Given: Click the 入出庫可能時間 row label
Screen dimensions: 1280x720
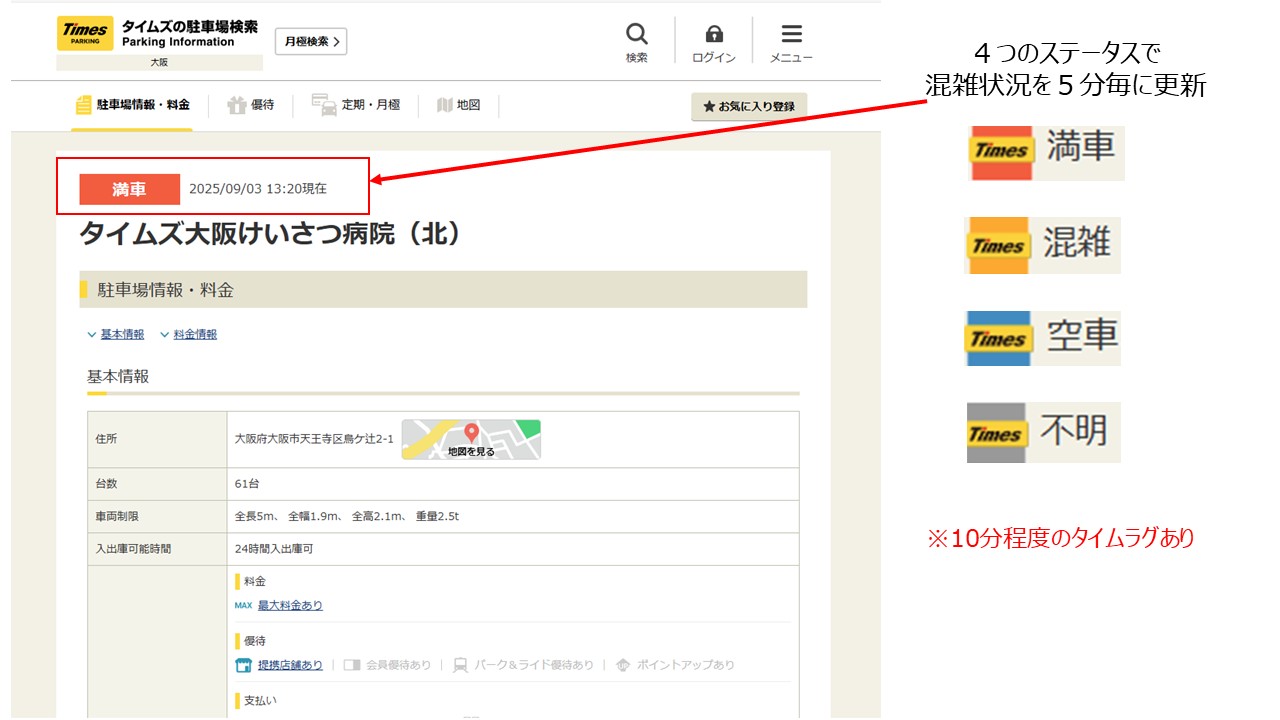Looking at the screenshot, I should (x=133, y=549).
